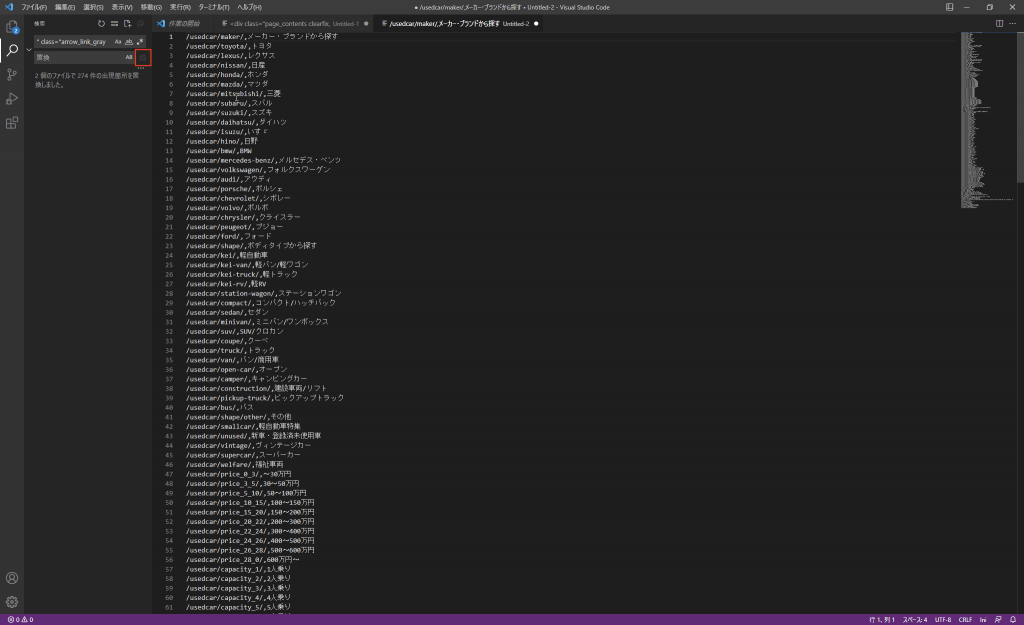The width and height of the screenshot is (1024, 625).
Task: Open the Run and Debug view
Action: [x=12, y=99]
